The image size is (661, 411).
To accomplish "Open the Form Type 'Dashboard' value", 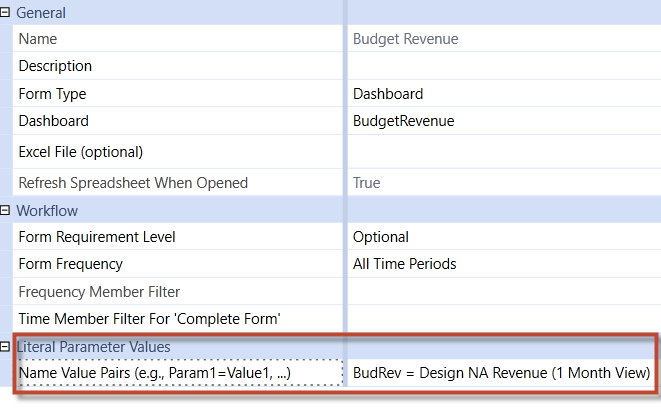I will point(500,94).
